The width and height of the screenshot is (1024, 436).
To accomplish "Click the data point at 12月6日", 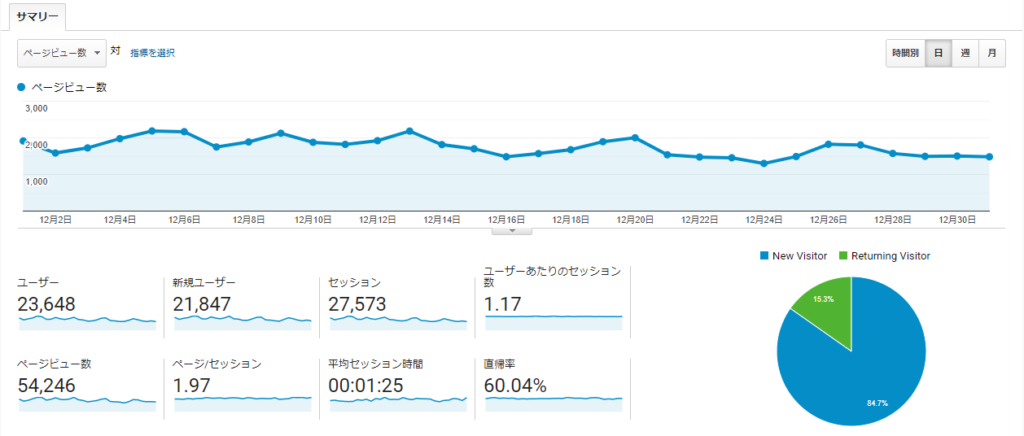I will point(184,132).
